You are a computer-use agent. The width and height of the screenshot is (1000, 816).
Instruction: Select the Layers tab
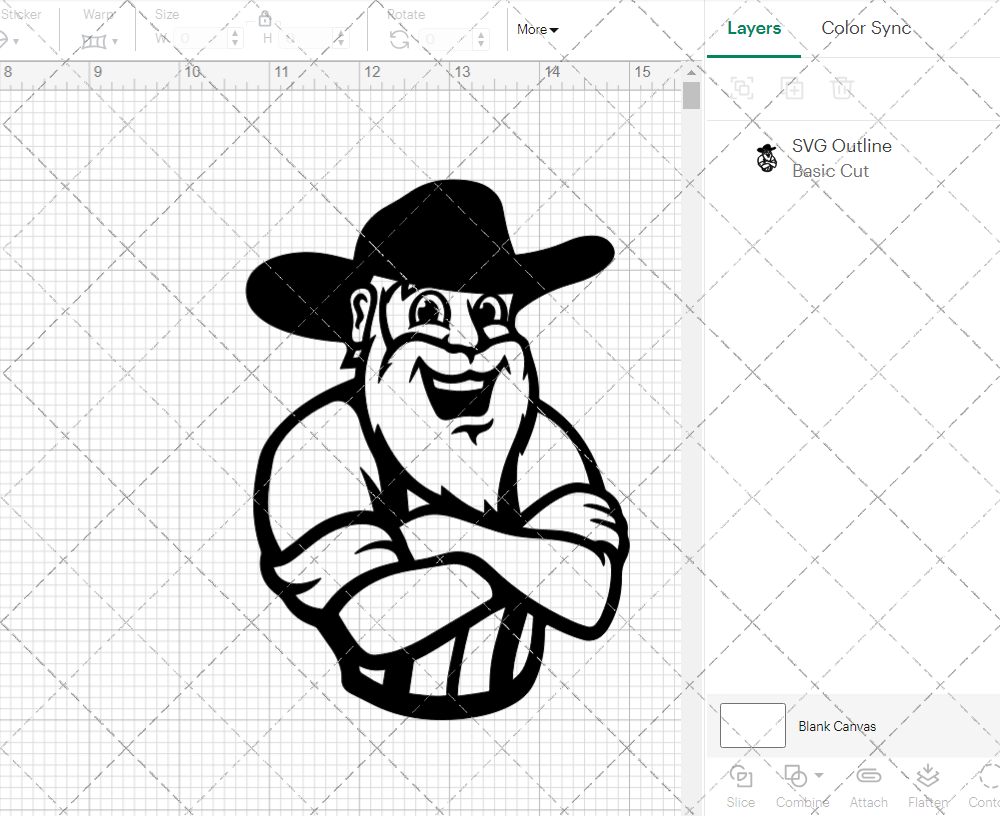pos(754,28)
